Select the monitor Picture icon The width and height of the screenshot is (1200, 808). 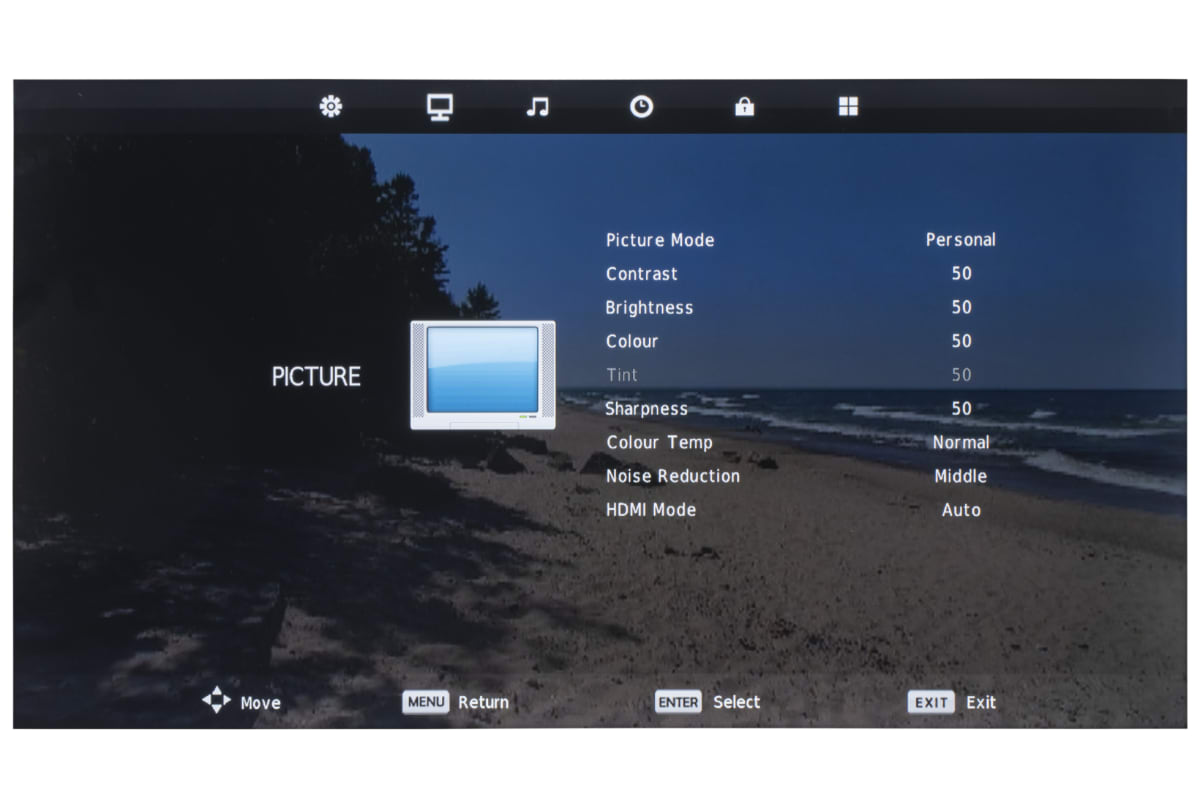click(439, 107)
